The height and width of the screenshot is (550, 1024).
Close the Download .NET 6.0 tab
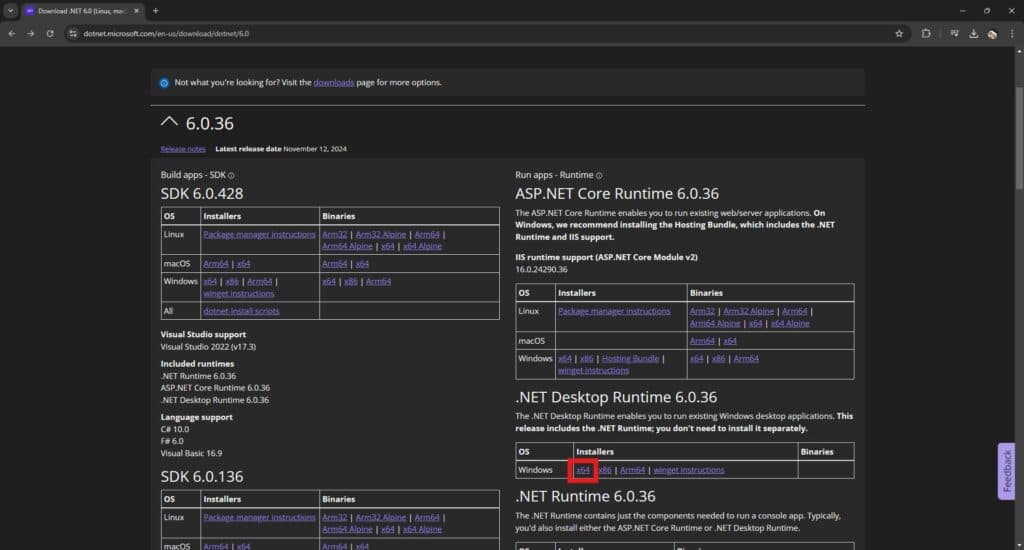coord(137,10)
